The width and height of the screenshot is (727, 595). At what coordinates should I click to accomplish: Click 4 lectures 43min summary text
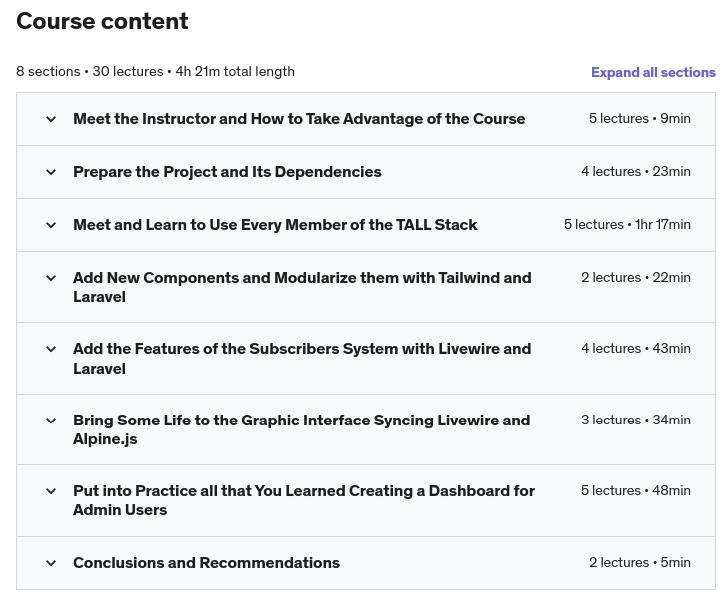pos(636,348)
